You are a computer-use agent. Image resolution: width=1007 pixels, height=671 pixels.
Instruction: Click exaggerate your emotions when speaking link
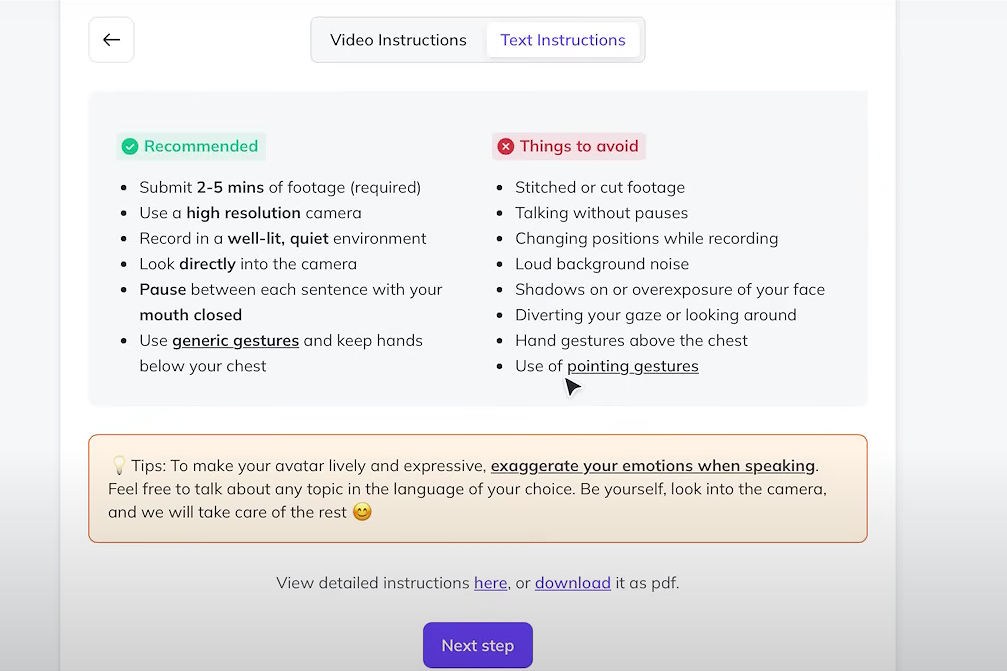[x=652, y=466]
